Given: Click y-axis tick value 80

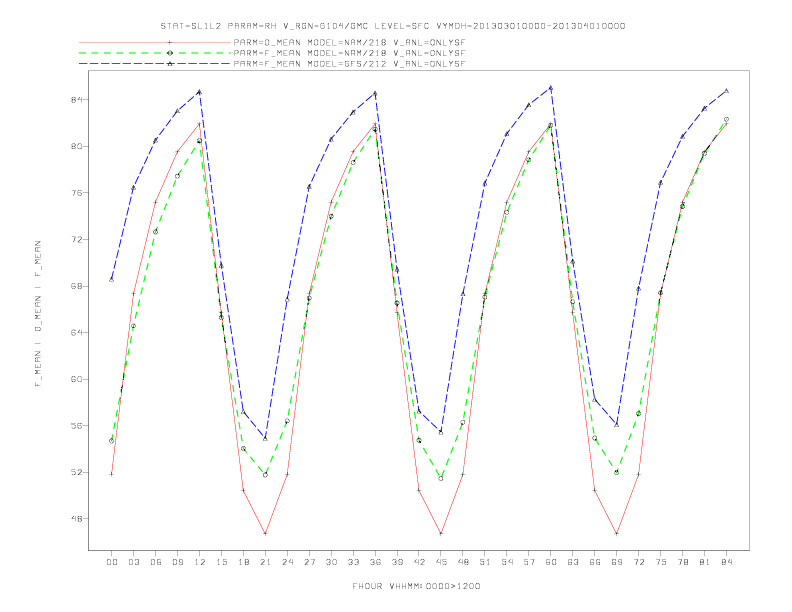Looking at the screenshot, I should tap(76, 146).
